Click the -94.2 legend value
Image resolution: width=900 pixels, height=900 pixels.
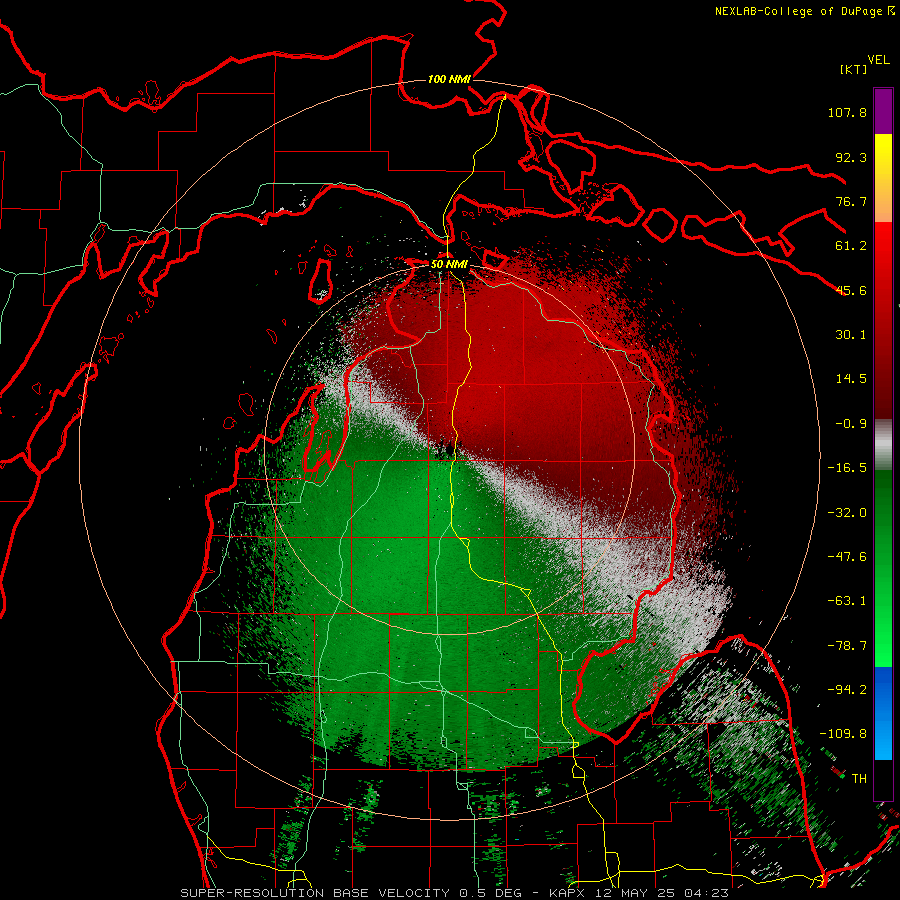847,690
